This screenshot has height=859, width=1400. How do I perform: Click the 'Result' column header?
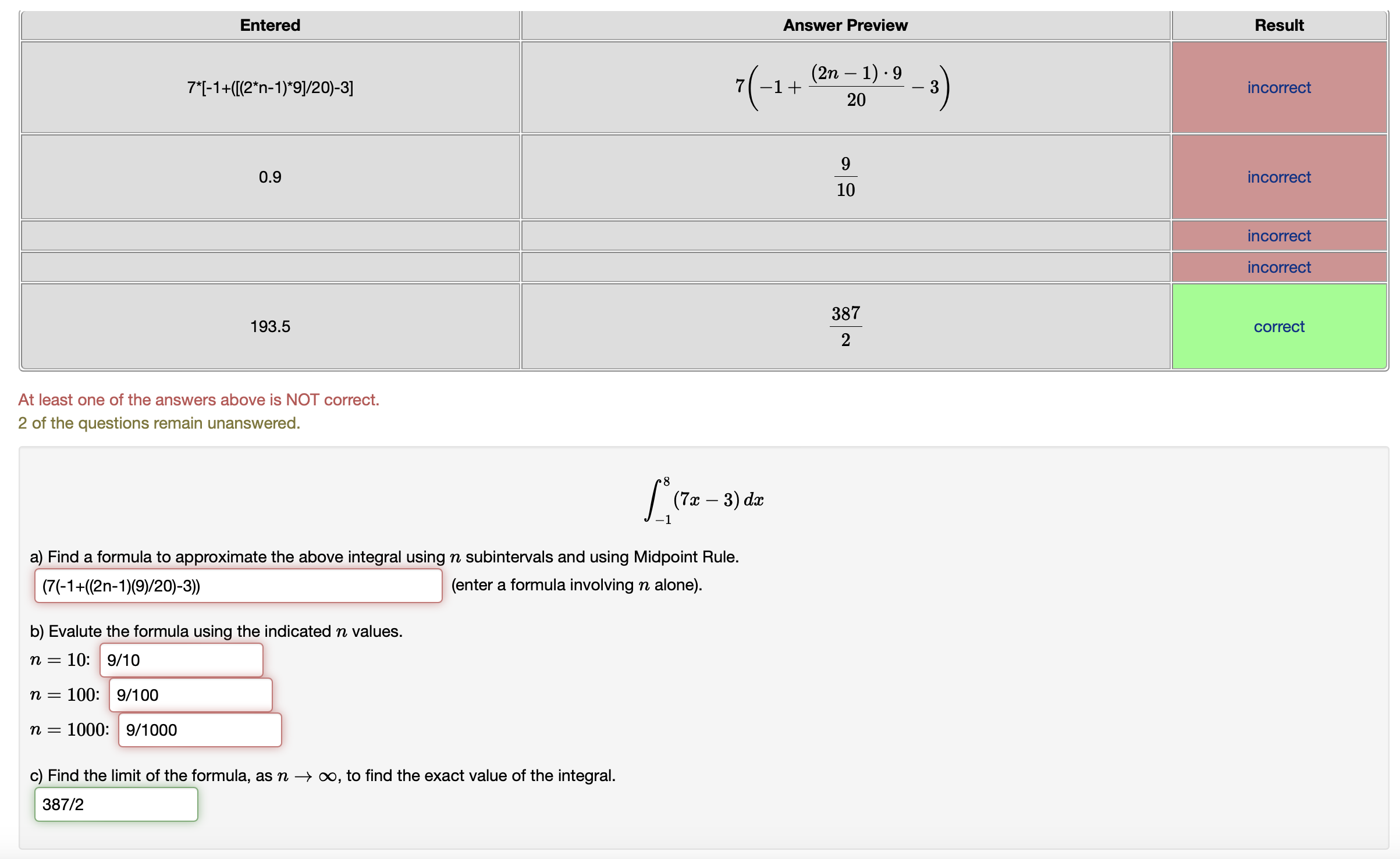[1278, 25]
